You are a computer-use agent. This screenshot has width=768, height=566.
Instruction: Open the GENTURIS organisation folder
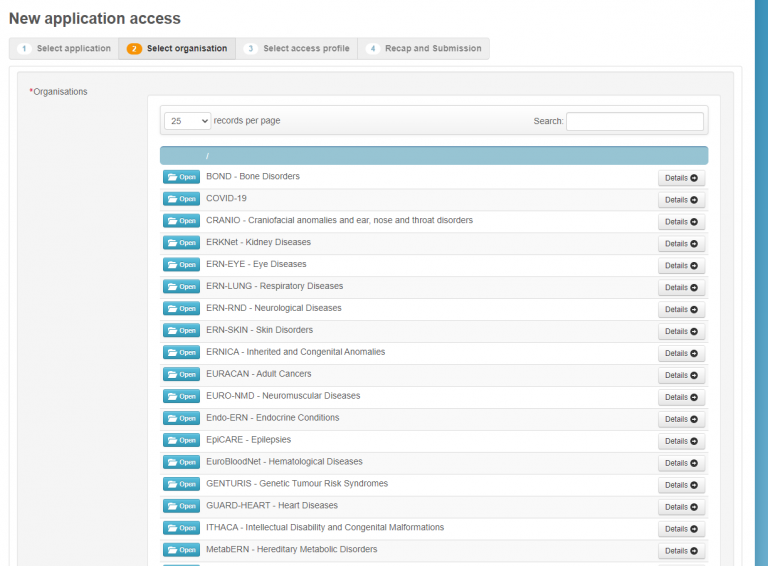(x=181, y=484)
